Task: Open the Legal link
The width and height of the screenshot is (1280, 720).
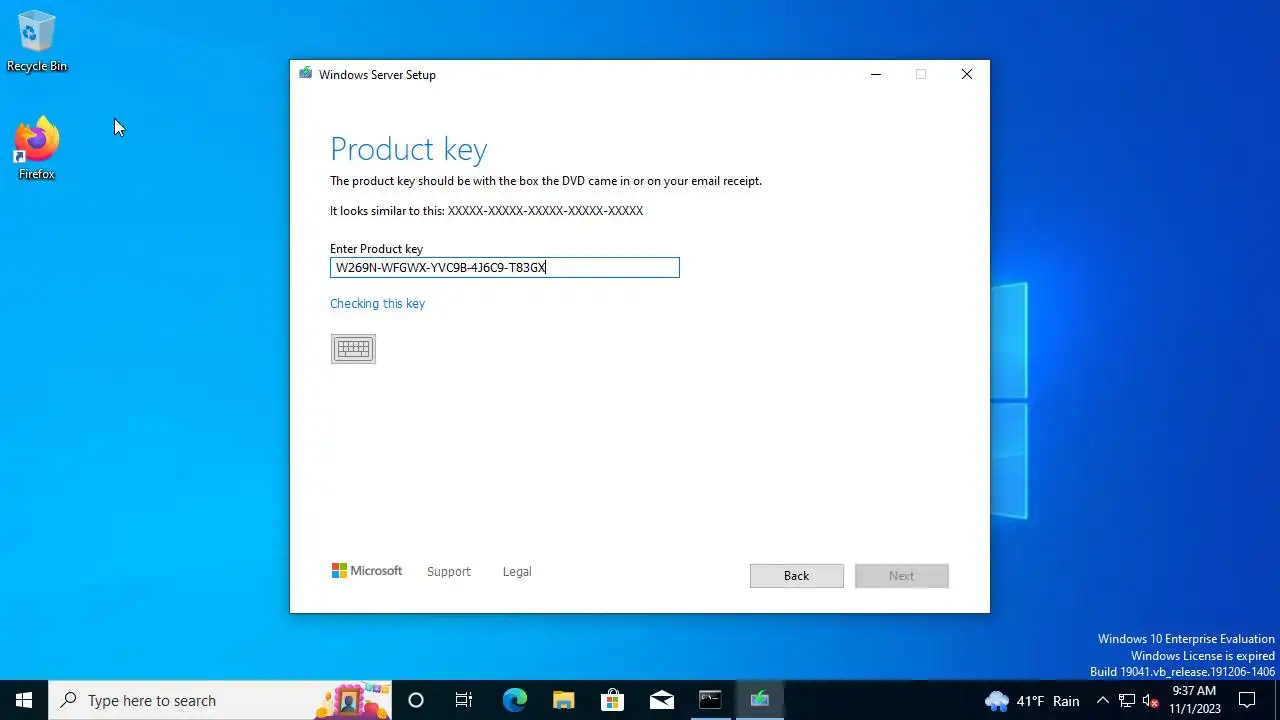Action: tap(517, 572)
